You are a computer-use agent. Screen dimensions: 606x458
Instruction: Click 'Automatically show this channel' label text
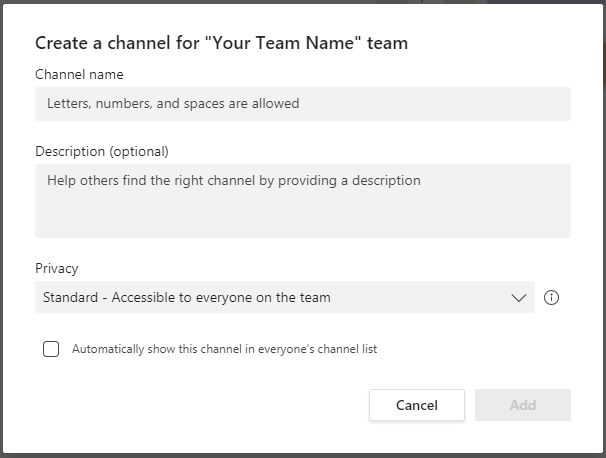point(224,349)
